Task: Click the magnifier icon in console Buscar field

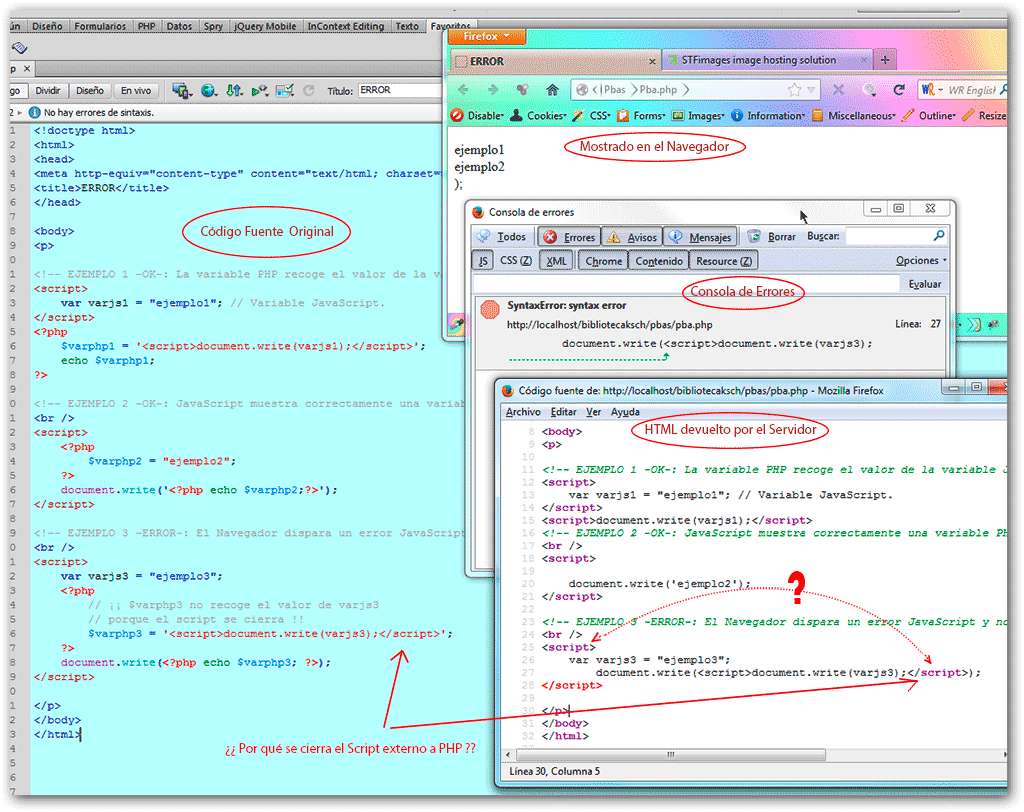Action: coord(939,235)
